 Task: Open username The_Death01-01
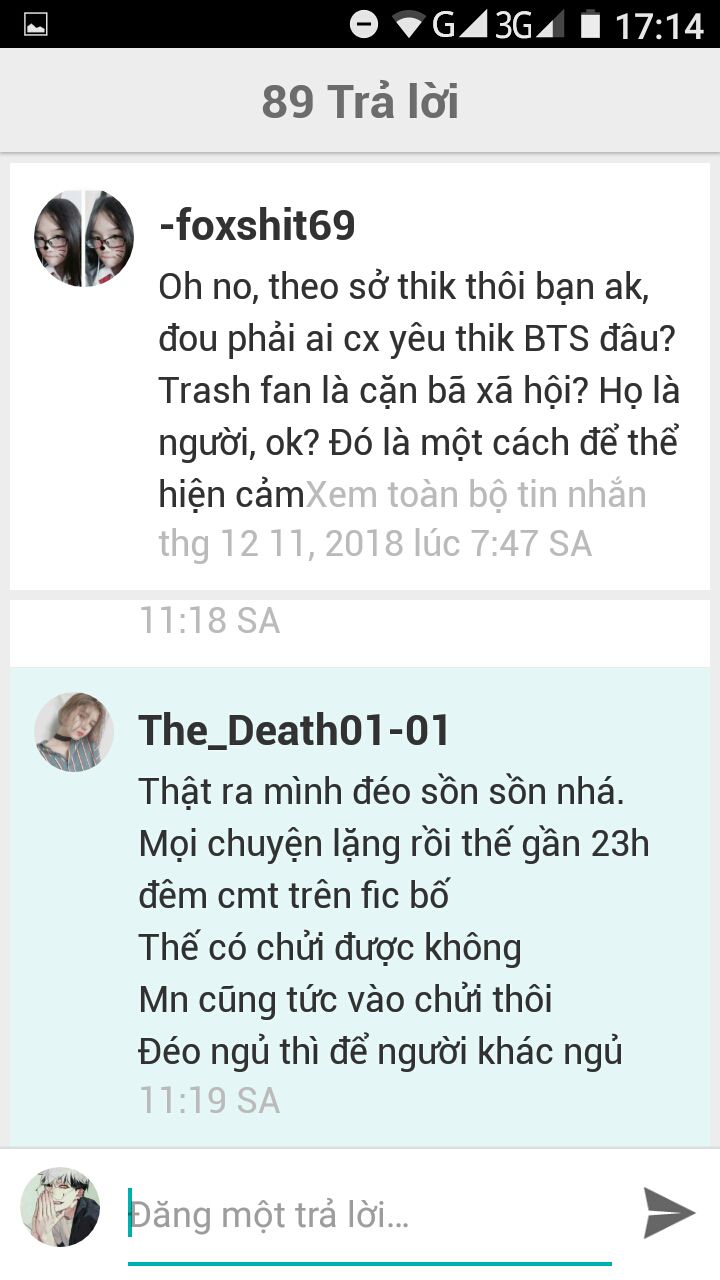pos(295,730)
